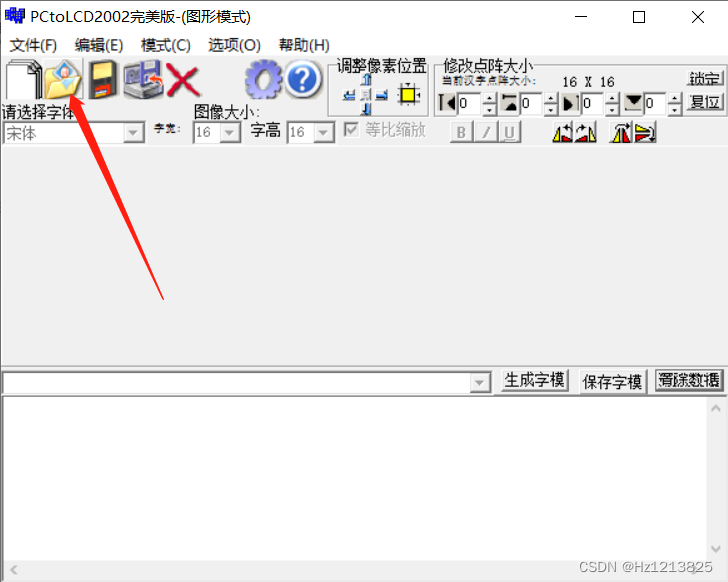Click the PCtoLCD2002 title bar app icon

(14, 16)
